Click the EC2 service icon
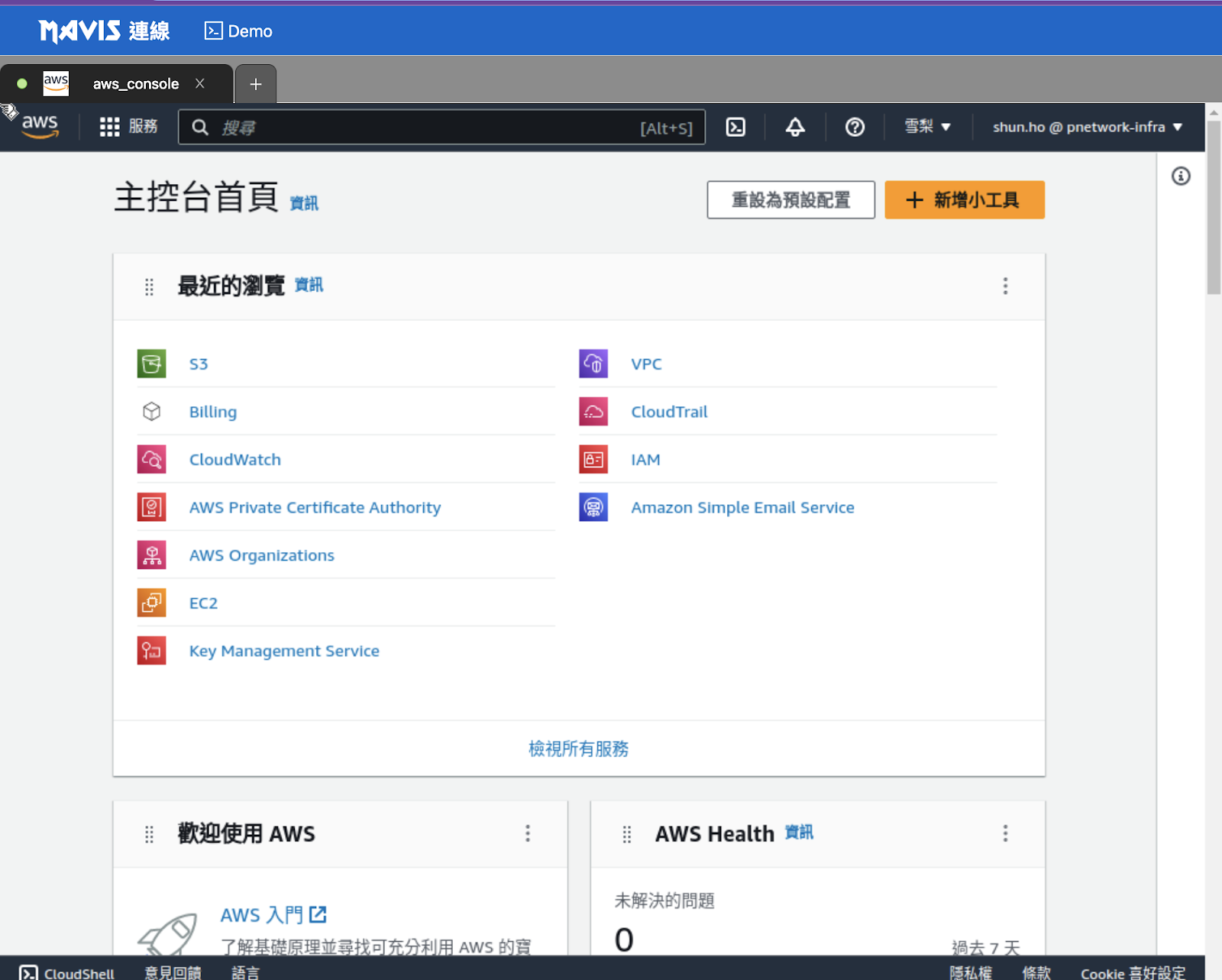Screen dimensions: 1222x980 (x=151, y=603)
